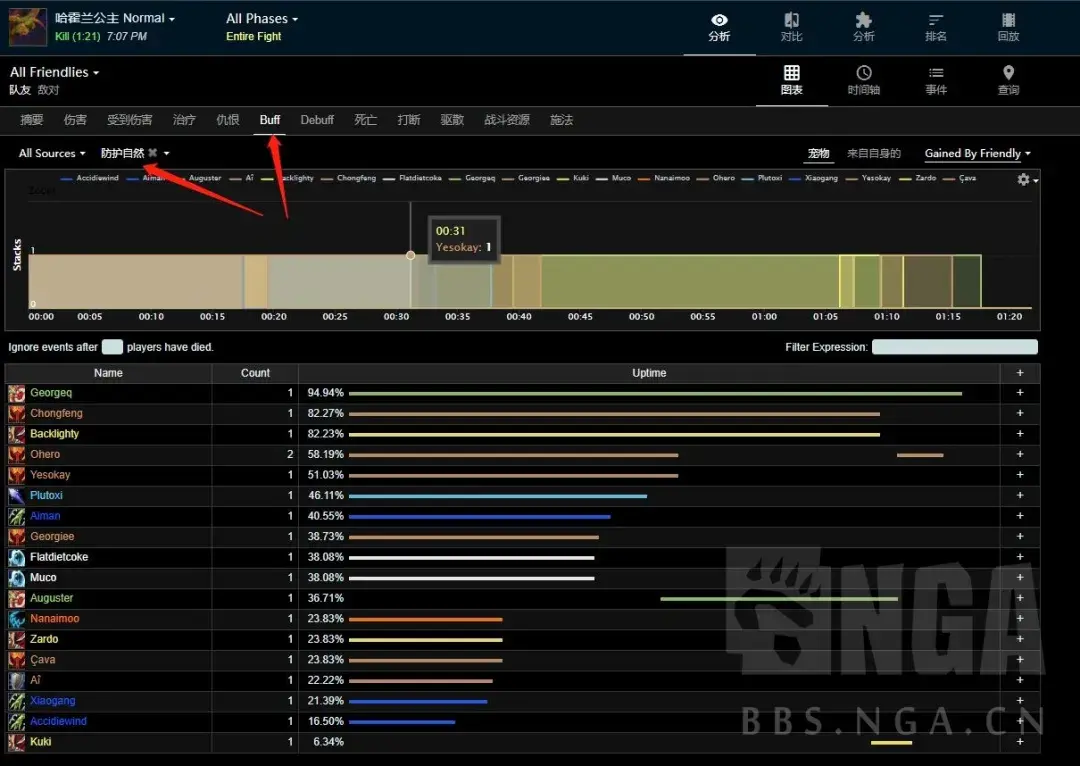Click the 查询 query pin icon
The image size is (1080, 766).
tap(1008, 80)
